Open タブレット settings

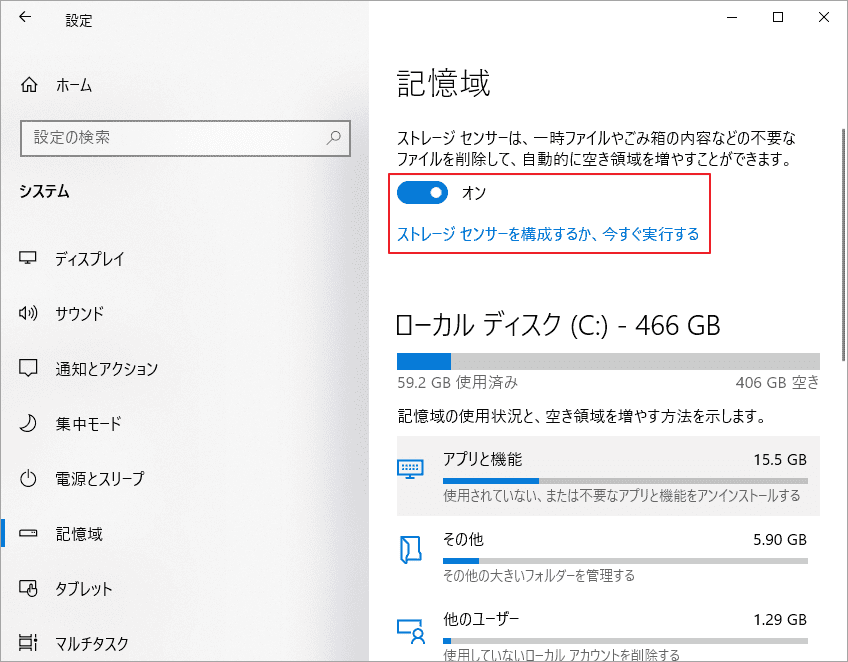click(185, 588)
